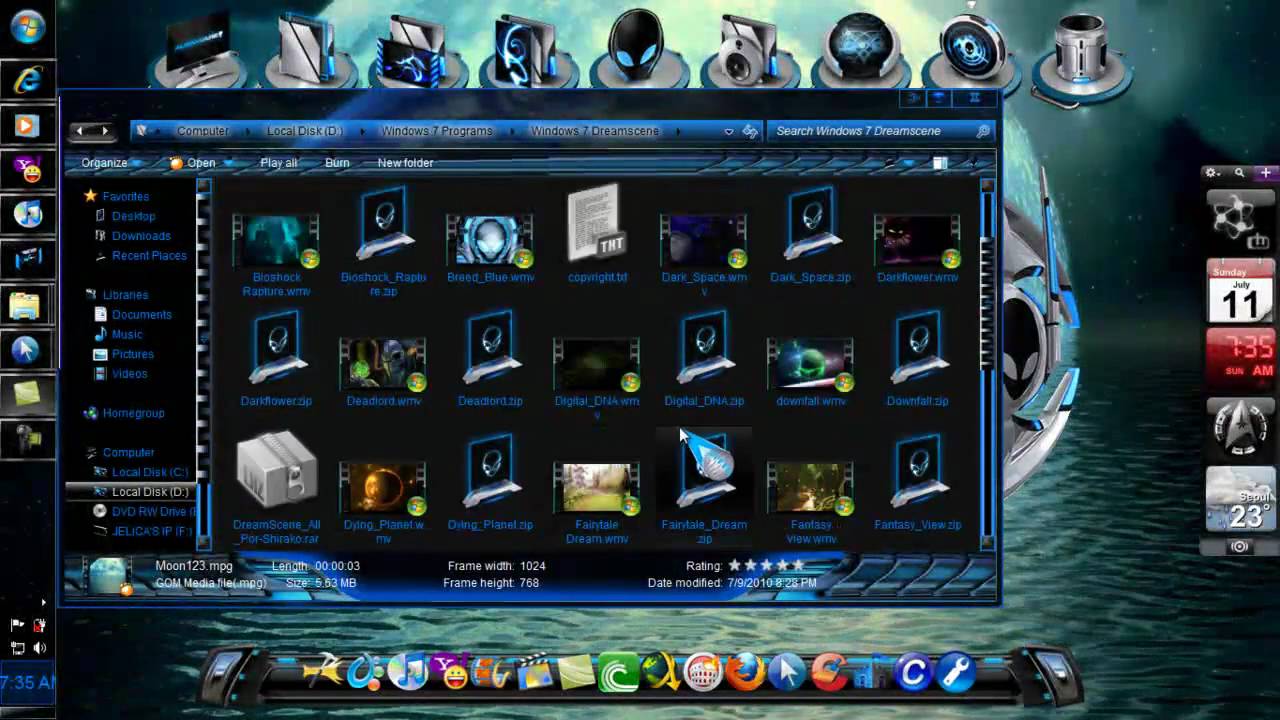This screenshot has height=720, width=1280.
Task: Open Recent Places in navigation pane
Action: coord(149,256)
